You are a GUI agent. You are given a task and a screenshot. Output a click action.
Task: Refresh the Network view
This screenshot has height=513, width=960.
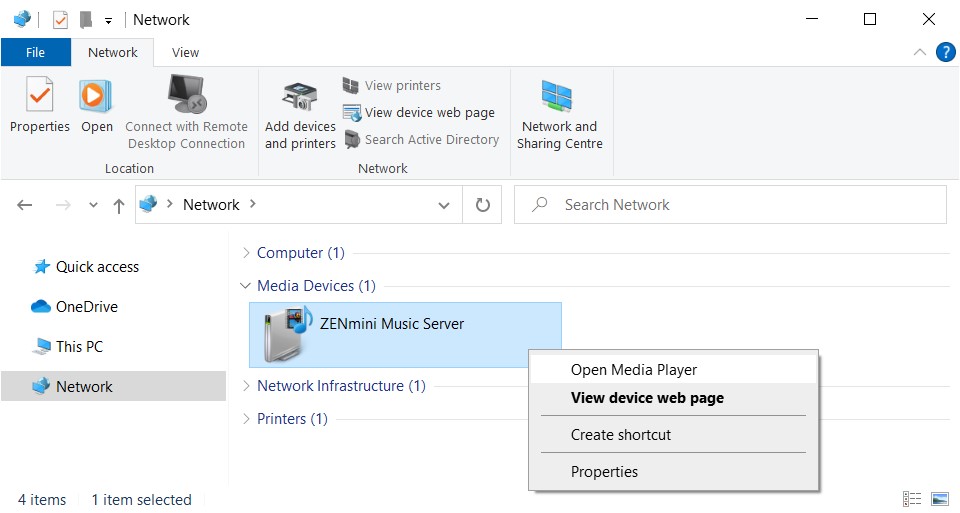pyautogui.click(x=482, y=205)
